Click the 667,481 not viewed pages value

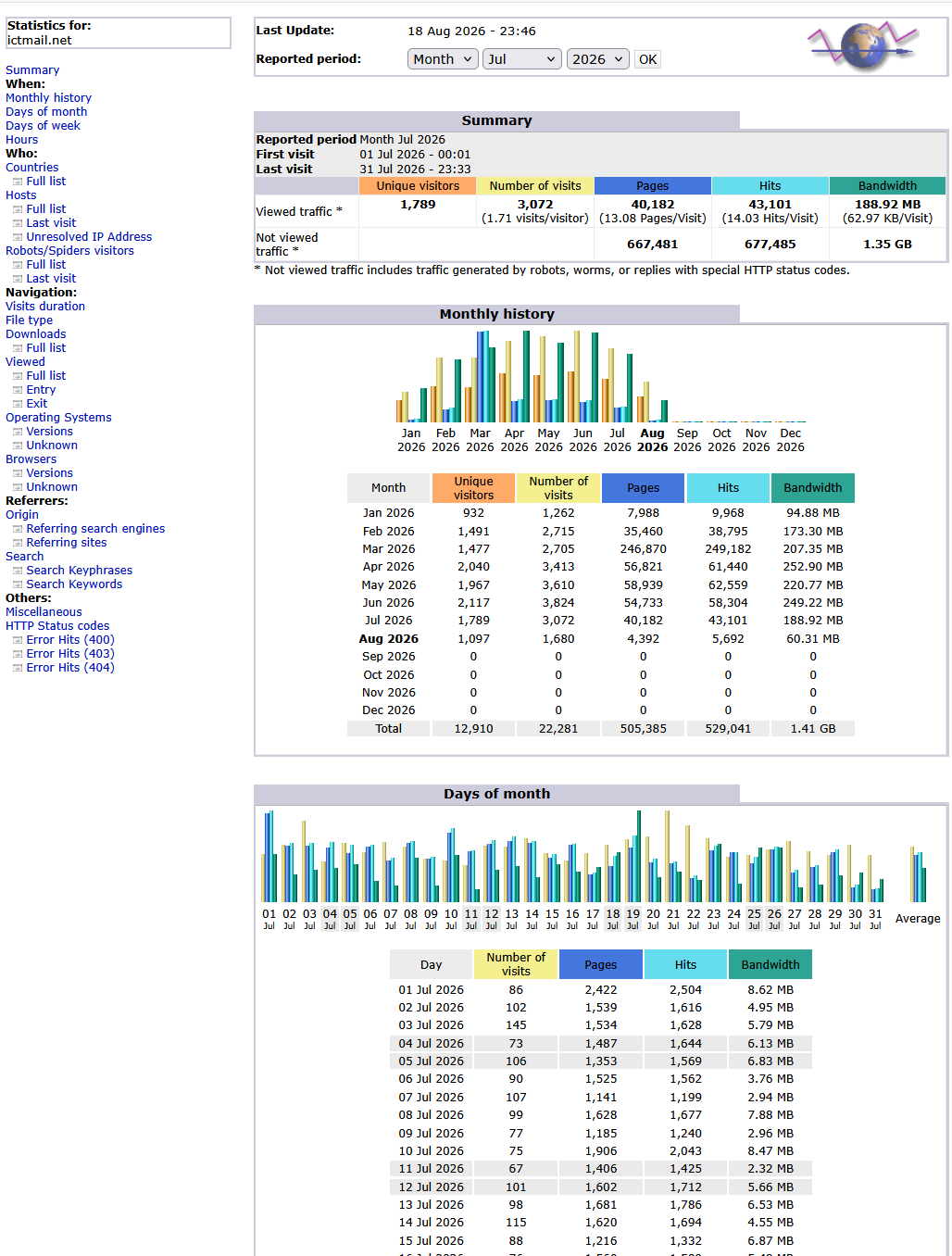652,245
